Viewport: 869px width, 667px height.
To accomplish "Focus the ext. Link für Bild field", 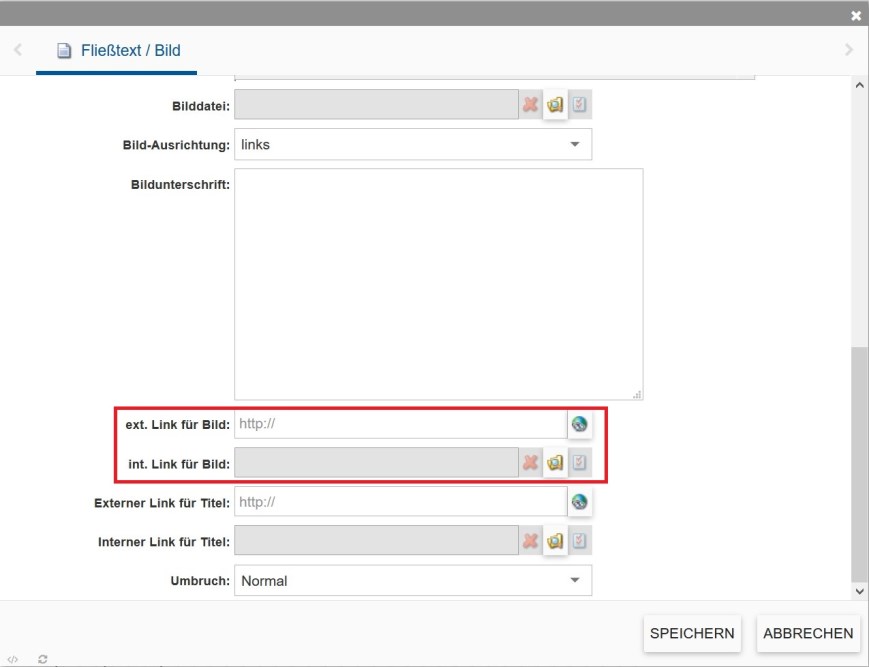I will (400, 424).
